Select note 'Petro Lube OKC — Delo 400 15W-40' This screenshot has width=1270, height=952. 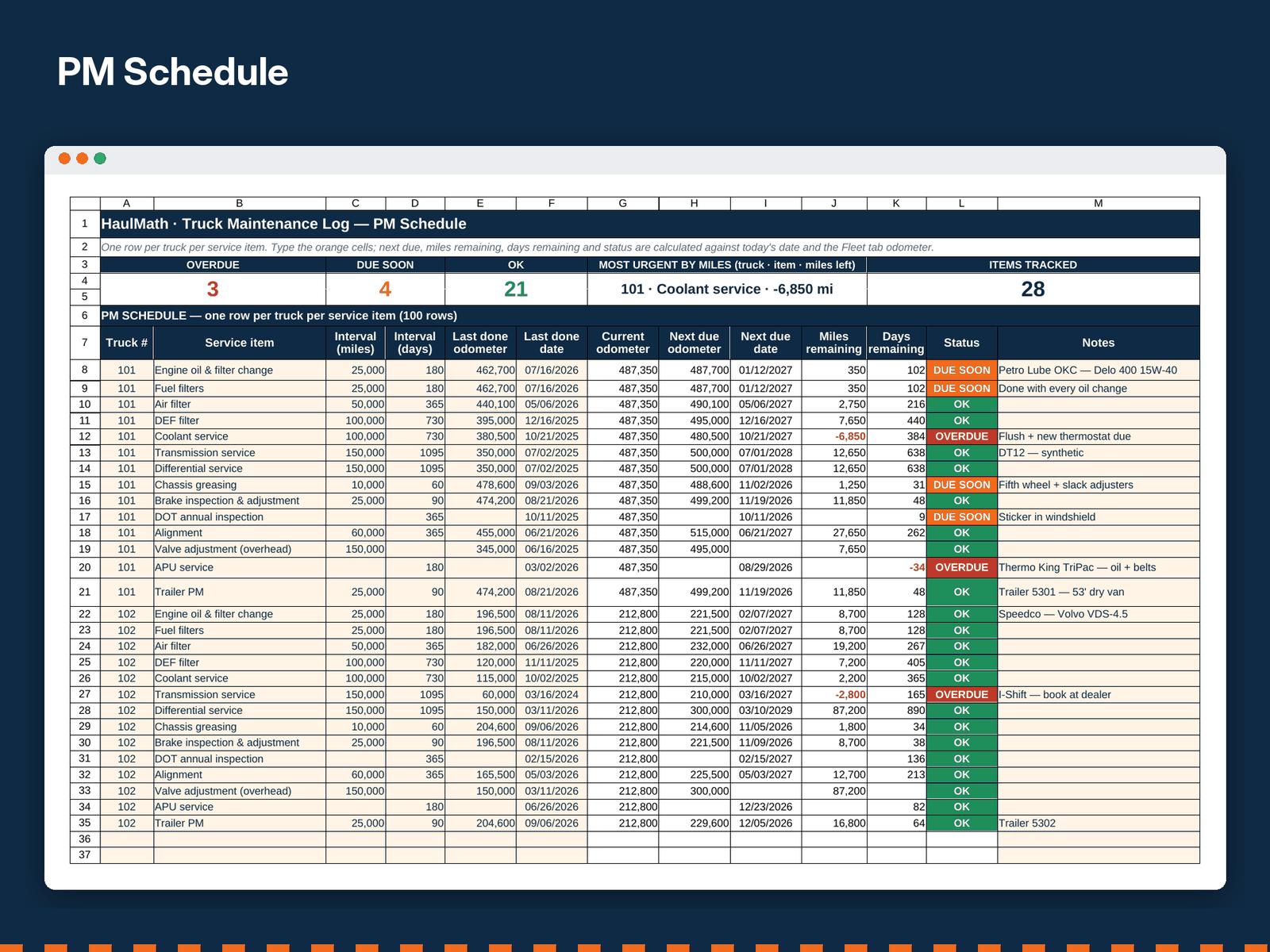pyautogui.click(x=1099, y=370)
